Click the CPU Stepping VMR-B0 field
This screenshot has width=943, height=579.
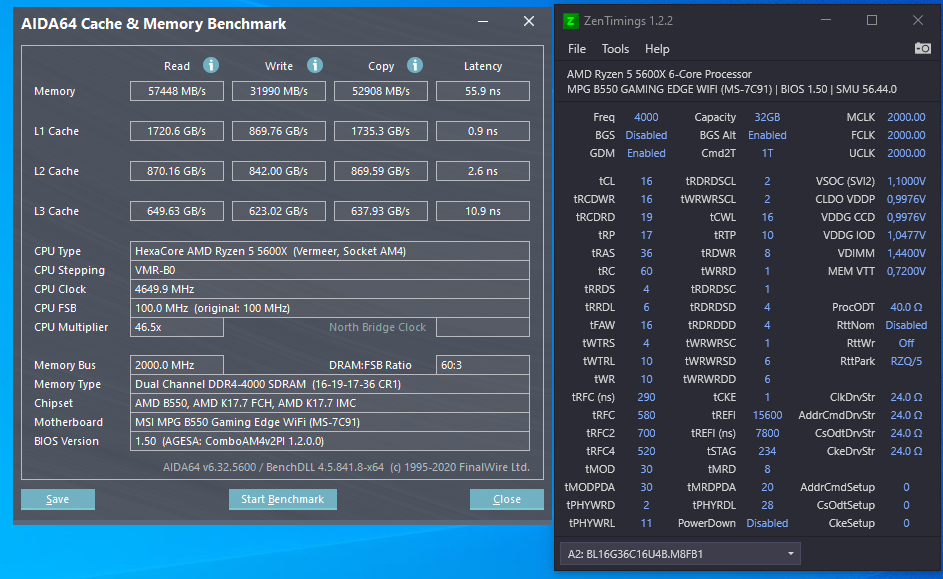pos(330,270)
